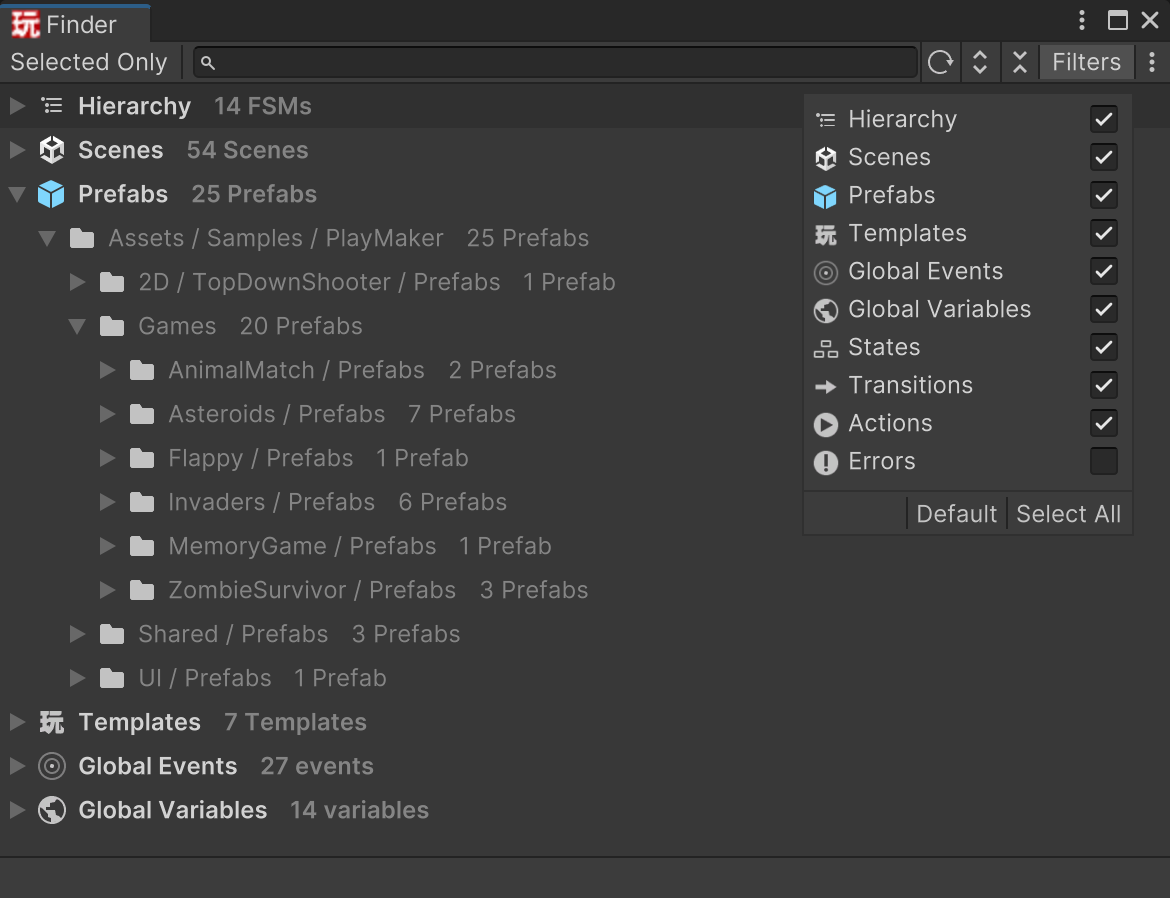The image size is (1170, 898).
Task: Expand UI / Prefabs folder
Action: tap(77, 679)
